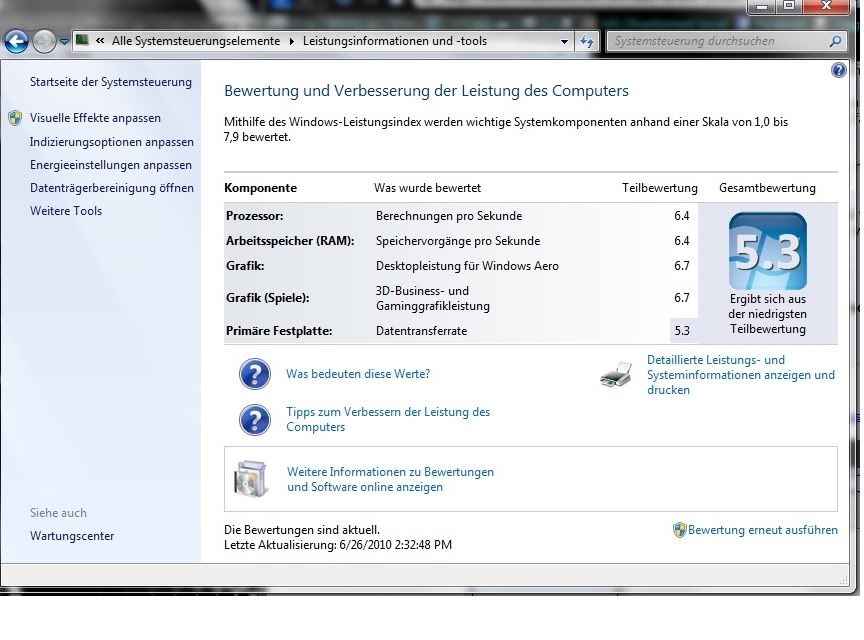Click the page heading Bewertung und Verbesserung der Leistung
864x640 pixels.
coord(426,91)
